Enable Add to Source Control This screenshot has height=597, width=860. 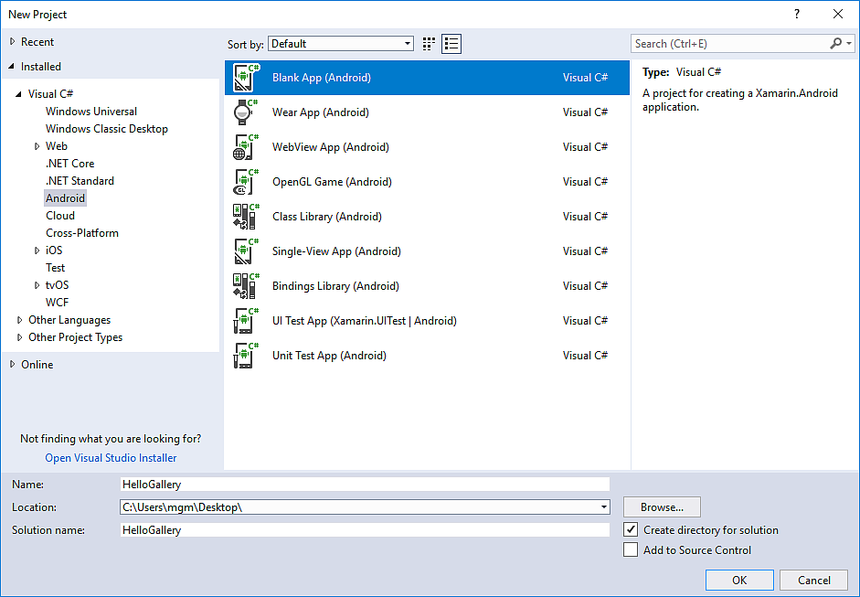pos(631,550)
